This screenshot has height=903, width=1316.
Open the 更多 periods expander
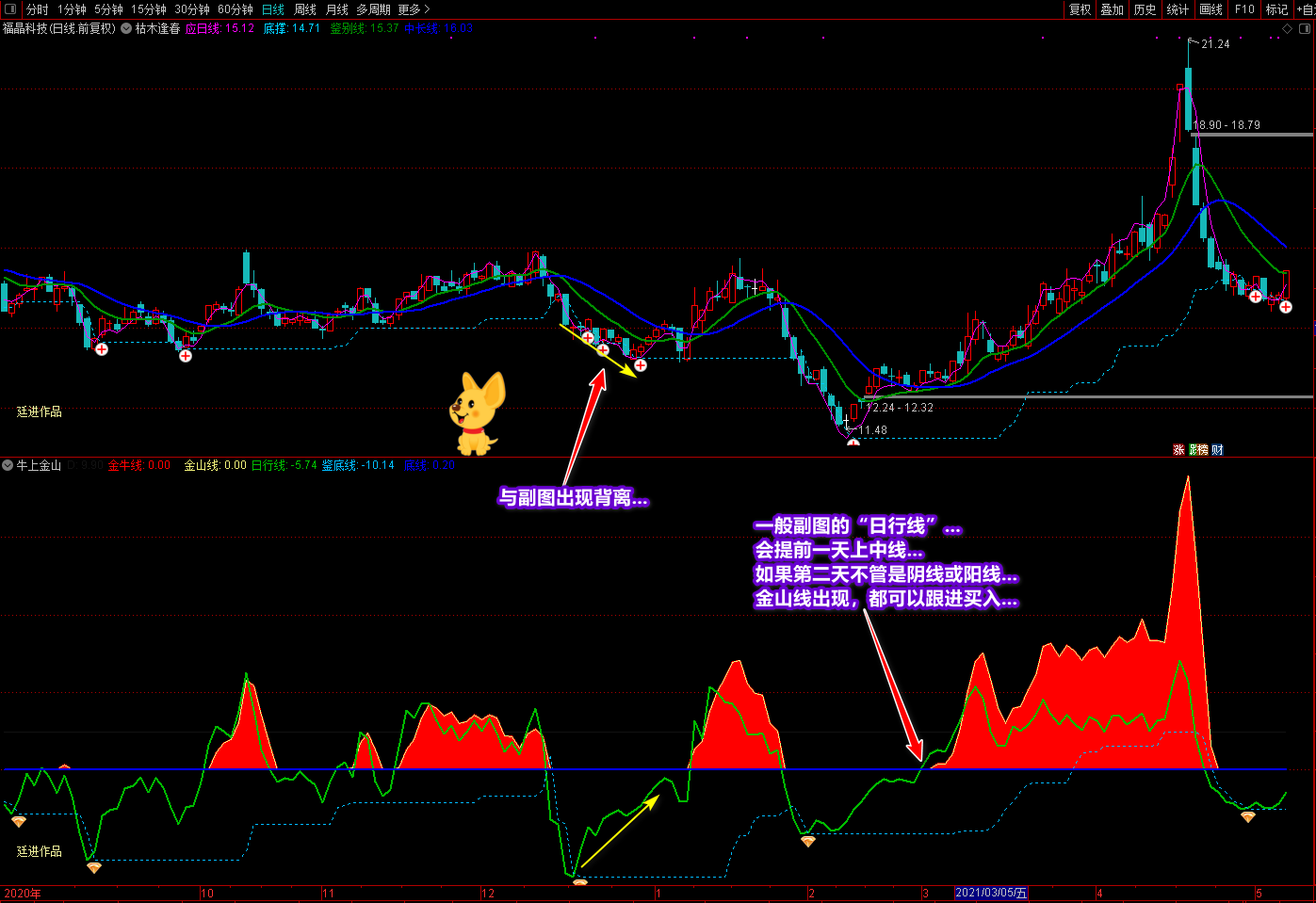(x=414, y=9)
